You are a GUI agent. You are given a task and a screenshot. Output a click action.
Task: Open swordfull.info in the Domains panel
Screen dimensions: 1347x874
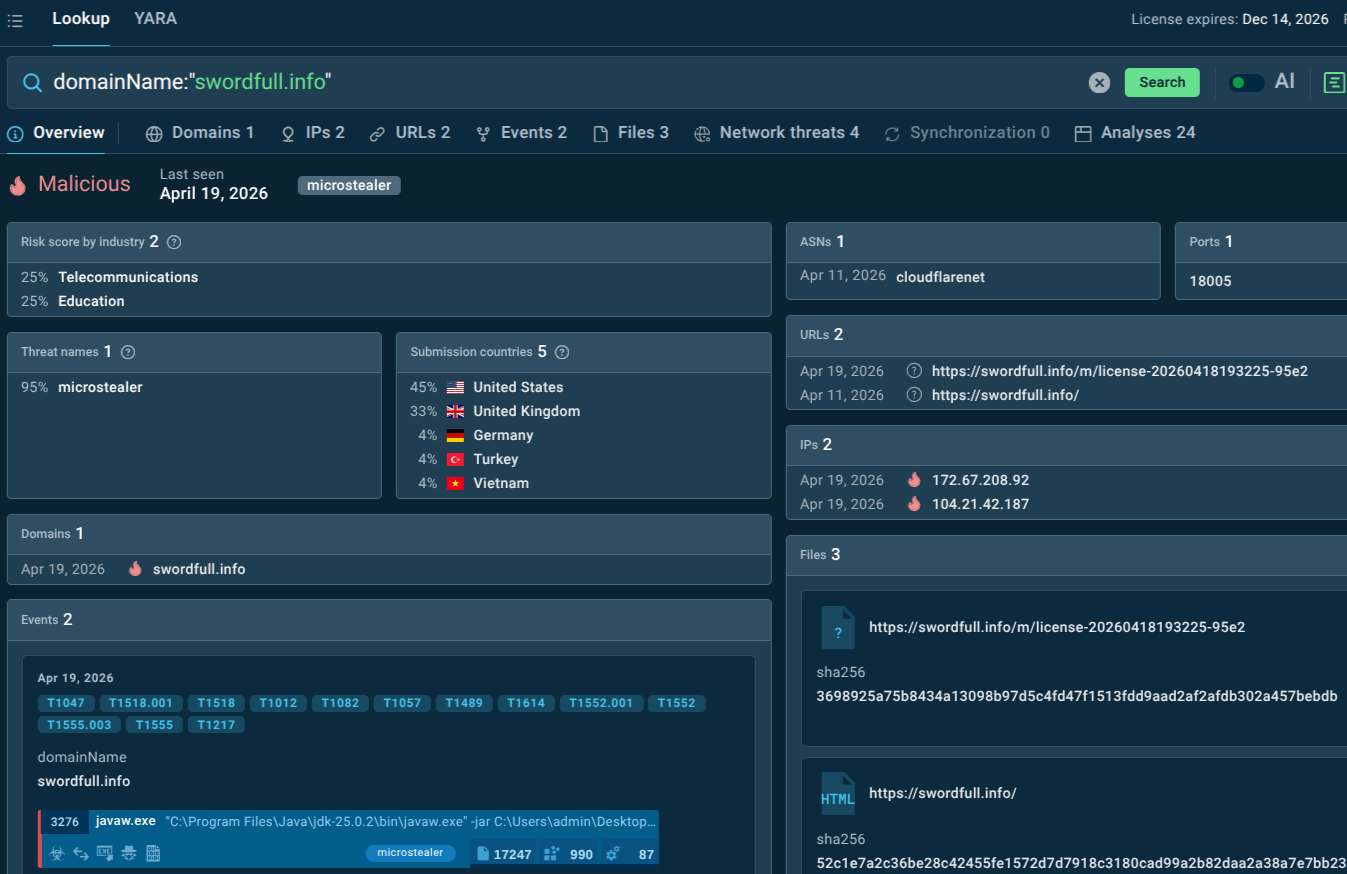199,569
